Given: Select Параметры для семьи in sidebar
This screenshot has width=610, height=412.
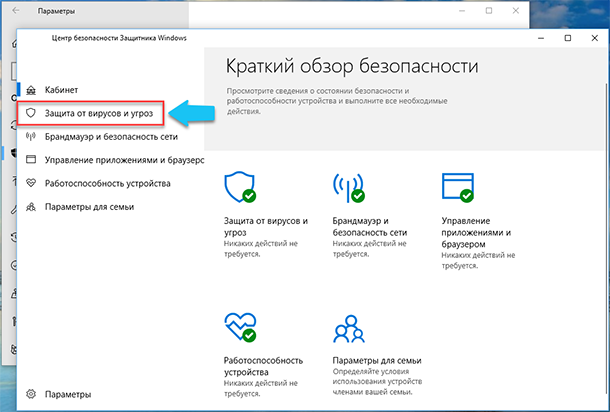Looking at the screenshot, I should click(89, 207).
